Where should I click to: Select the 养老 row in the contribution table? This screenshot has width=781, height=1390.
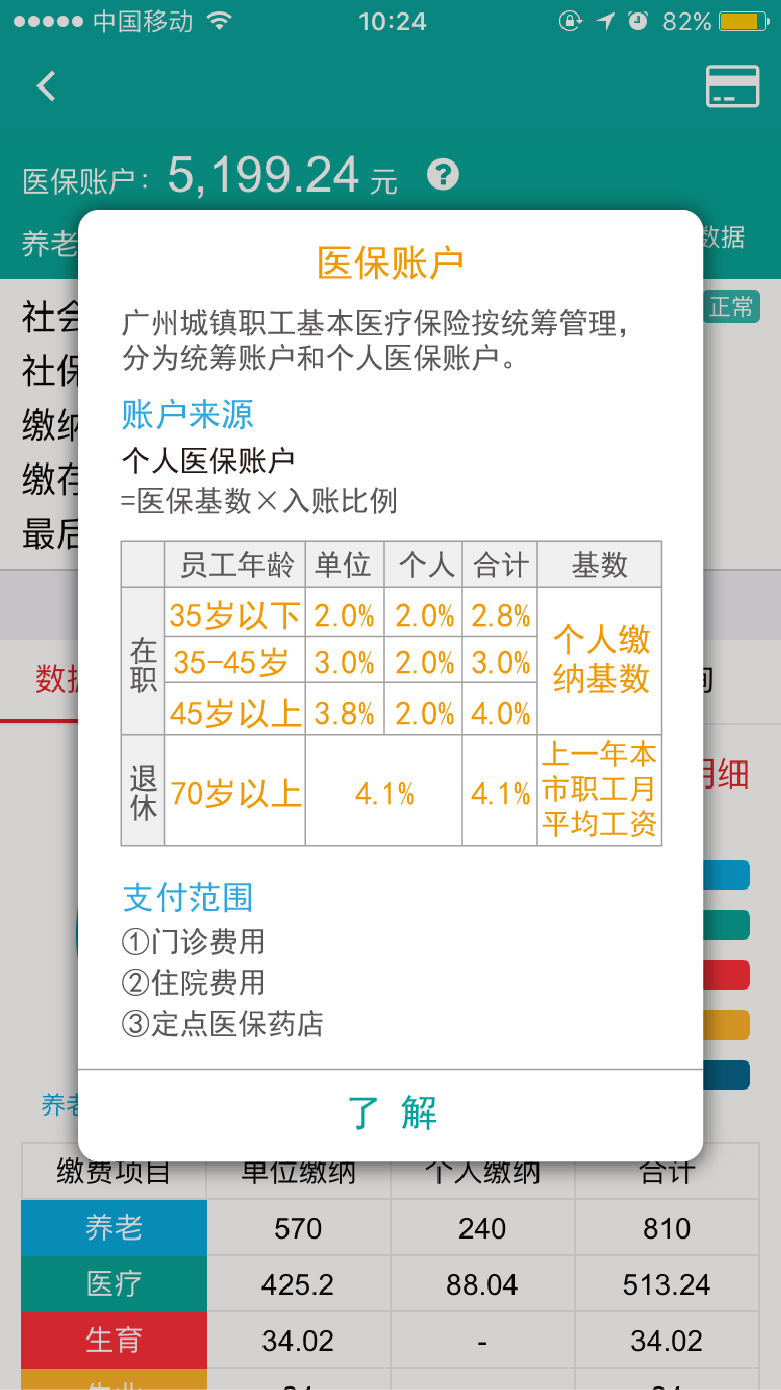113,1227
